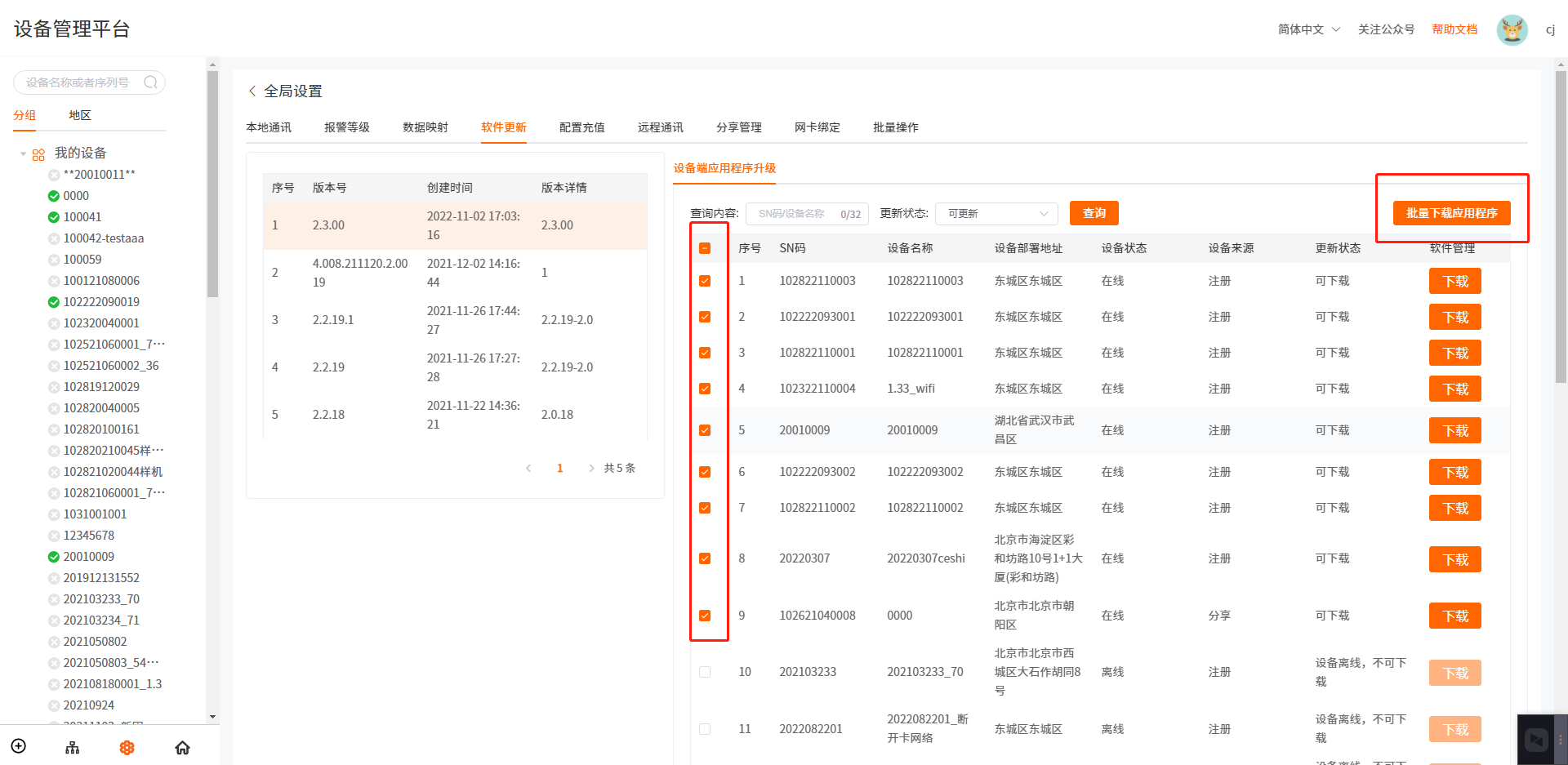This screenshot has height=765, width=1568.
Task: Select device 100042-testaaa in tree
Action: click(x=104, y=238)
